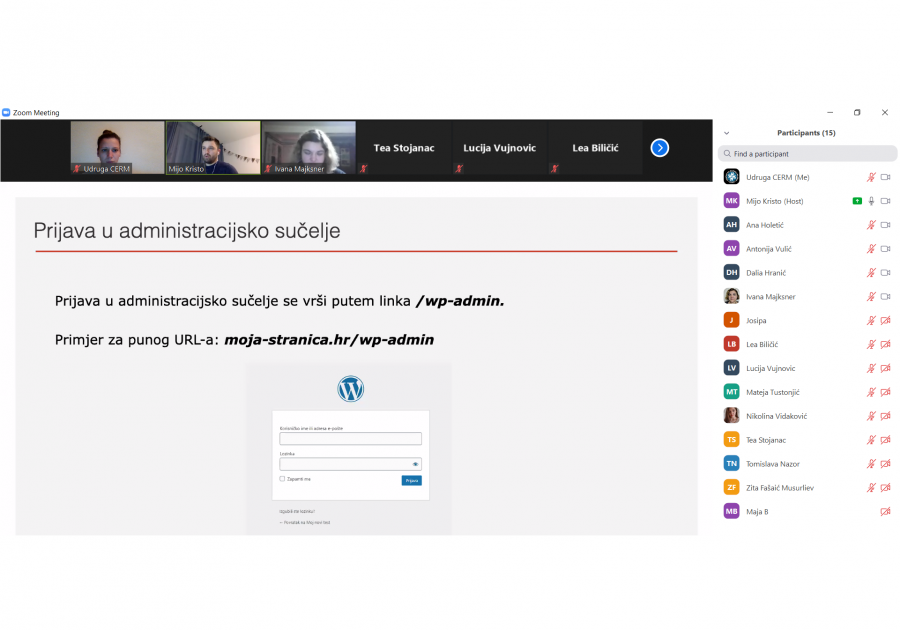The image size is (900, 630).
Task: Click Maja B's disabled camera icon
Action: tap(885, 512)
